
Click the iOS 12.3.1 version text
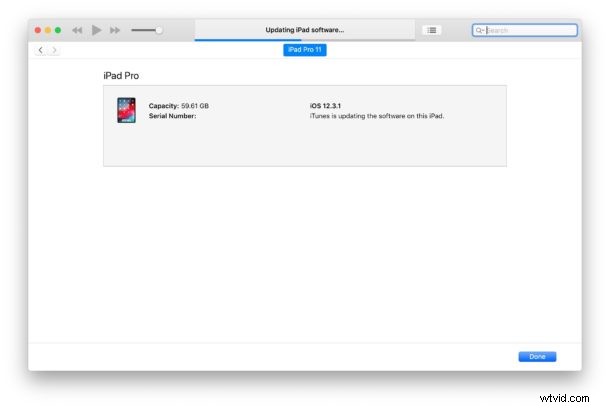click(x=325, y=106)
